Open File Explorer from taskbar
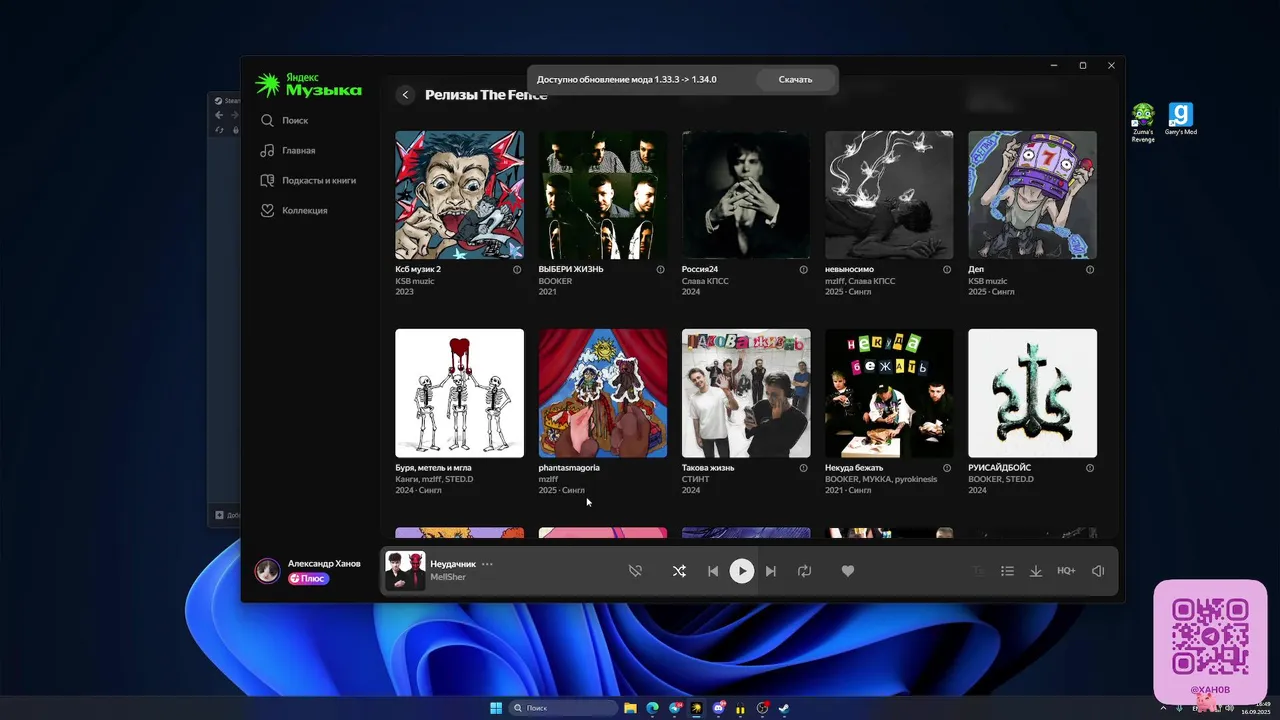Image resolution: width=1280 pixels, height=720 pixels. point(630,708)
